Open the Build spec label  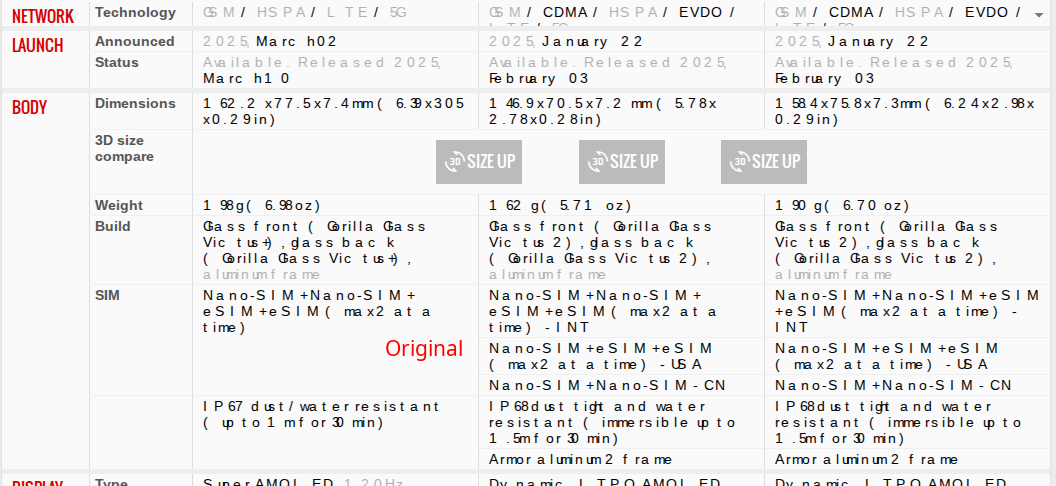click(x=113, y=226)
